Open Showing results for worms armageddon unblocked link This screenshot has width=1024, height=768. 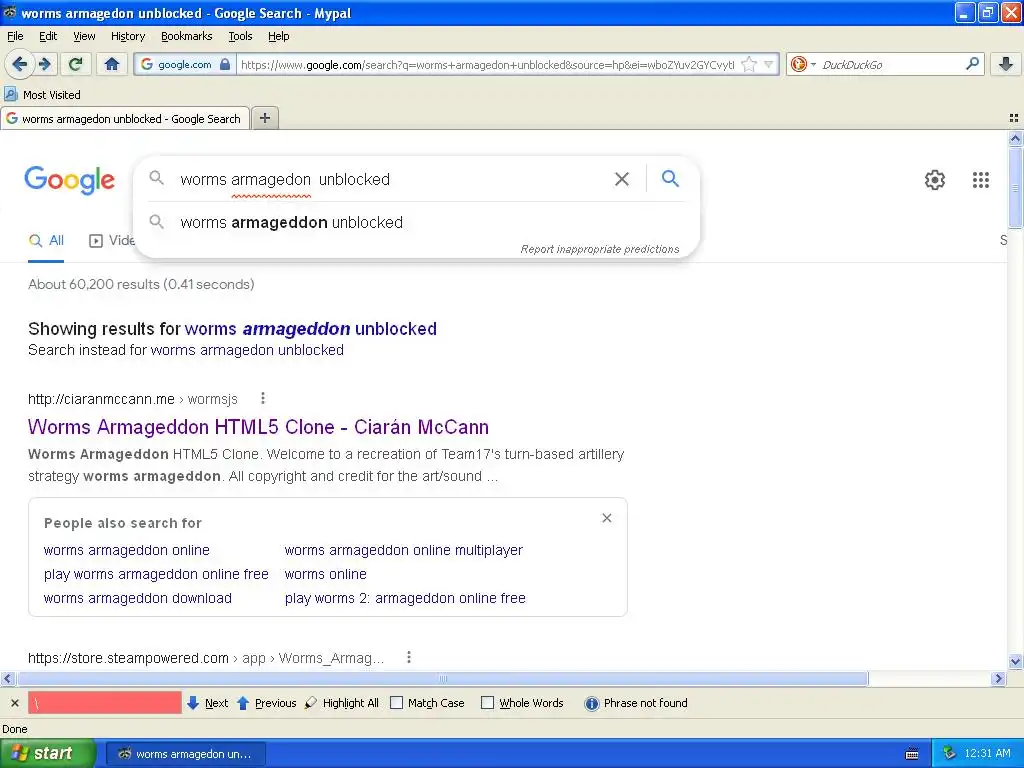[310, 328]
